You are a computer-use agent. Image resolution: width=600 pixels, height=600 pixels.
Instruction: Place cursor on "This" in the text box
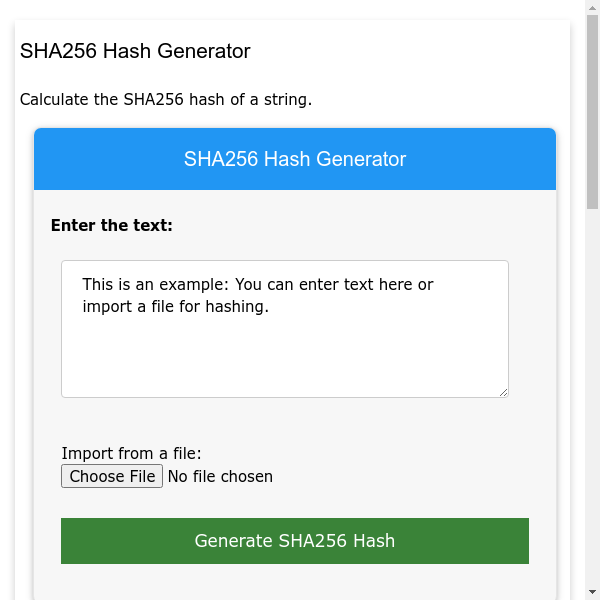pos(99,284)
